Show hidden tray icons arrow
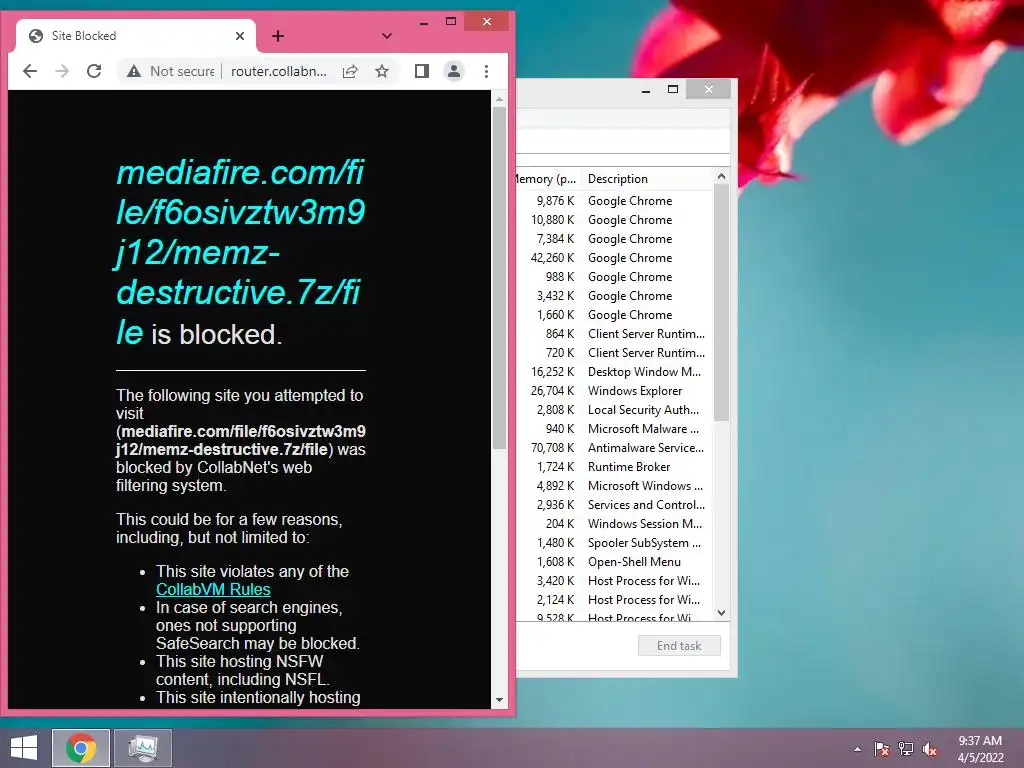 tap(857, 749)
